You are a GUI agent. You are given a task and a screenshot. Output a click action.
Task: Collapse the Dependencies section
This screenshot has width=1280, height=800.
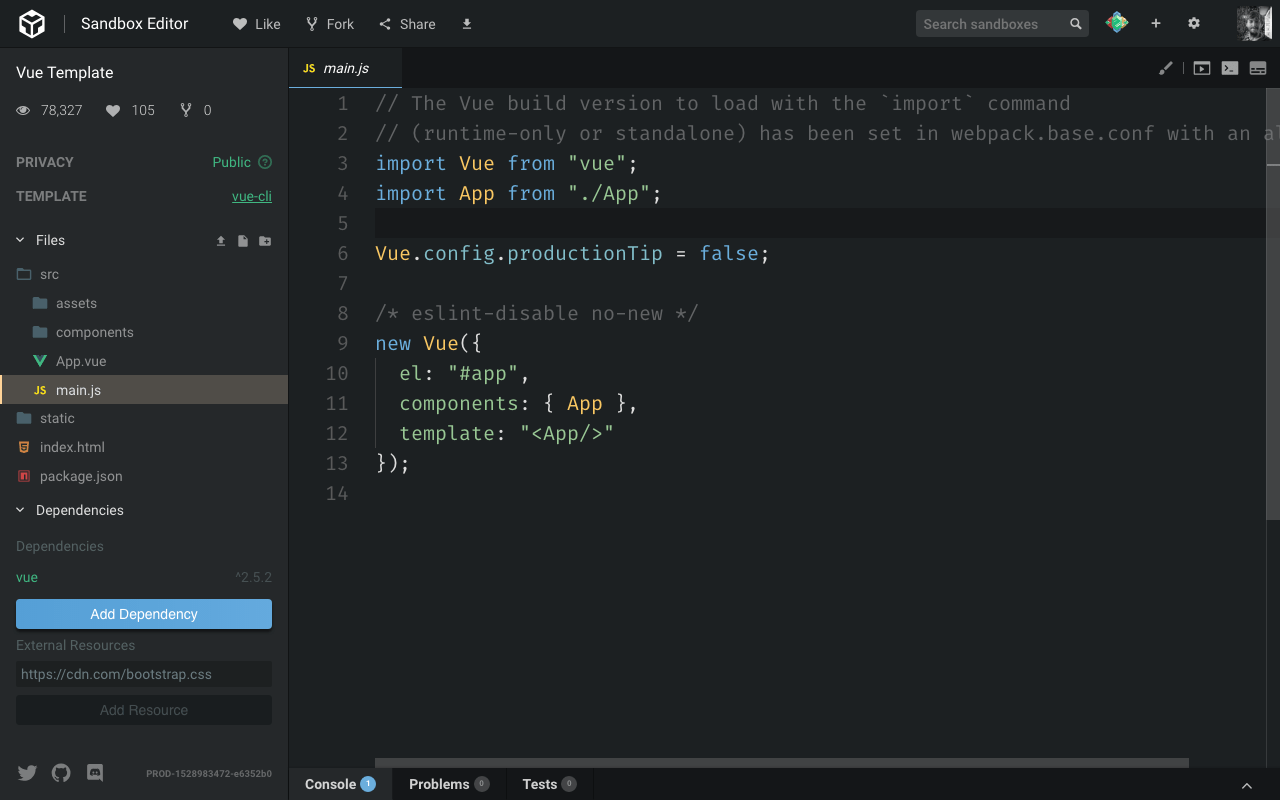(x=18, y=510)
